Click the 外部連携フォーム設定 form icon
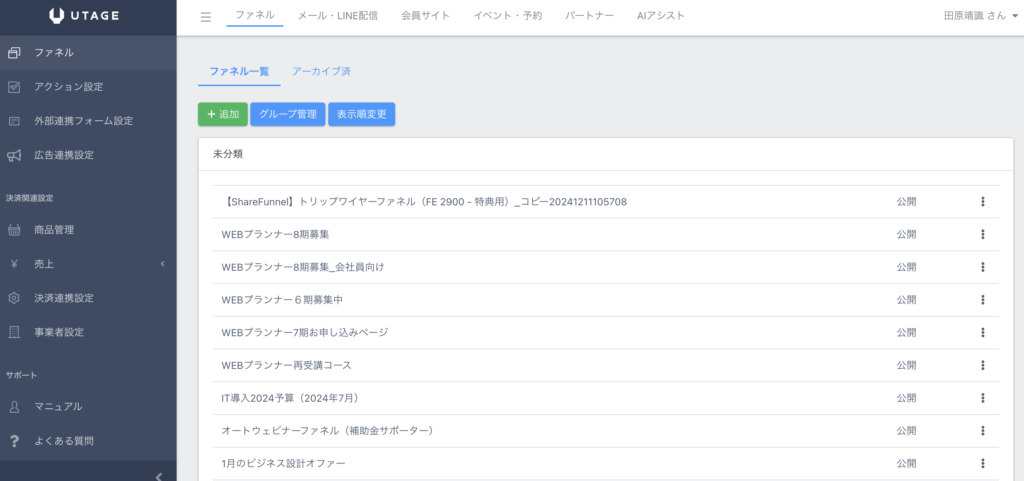 point(14,121)
